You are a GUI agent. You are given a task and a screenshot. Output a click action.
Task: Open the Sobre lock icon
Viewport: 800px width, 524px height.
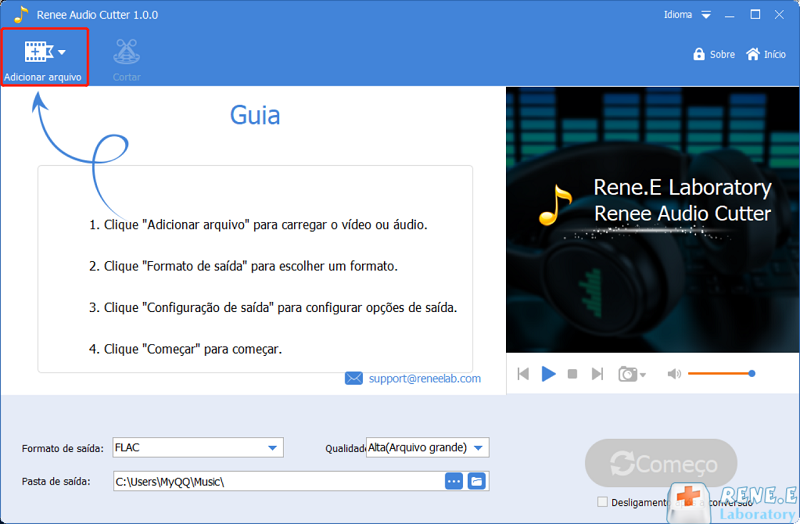coord(698,54)
